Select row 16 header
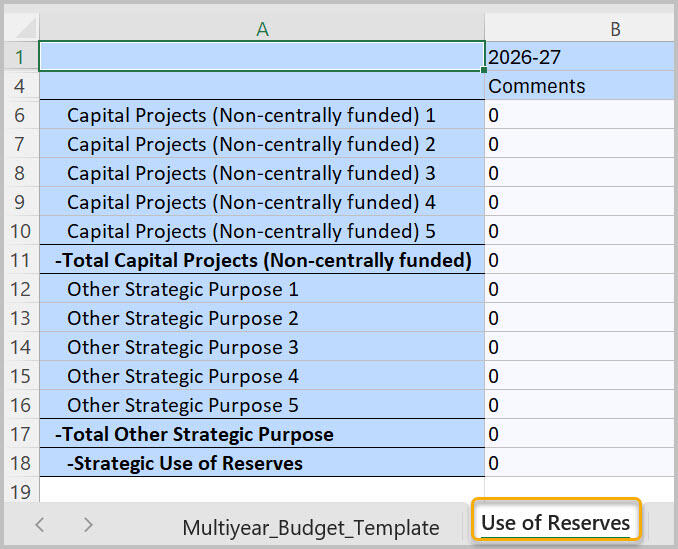The image size is (678, 549). [x=22, y=405]
